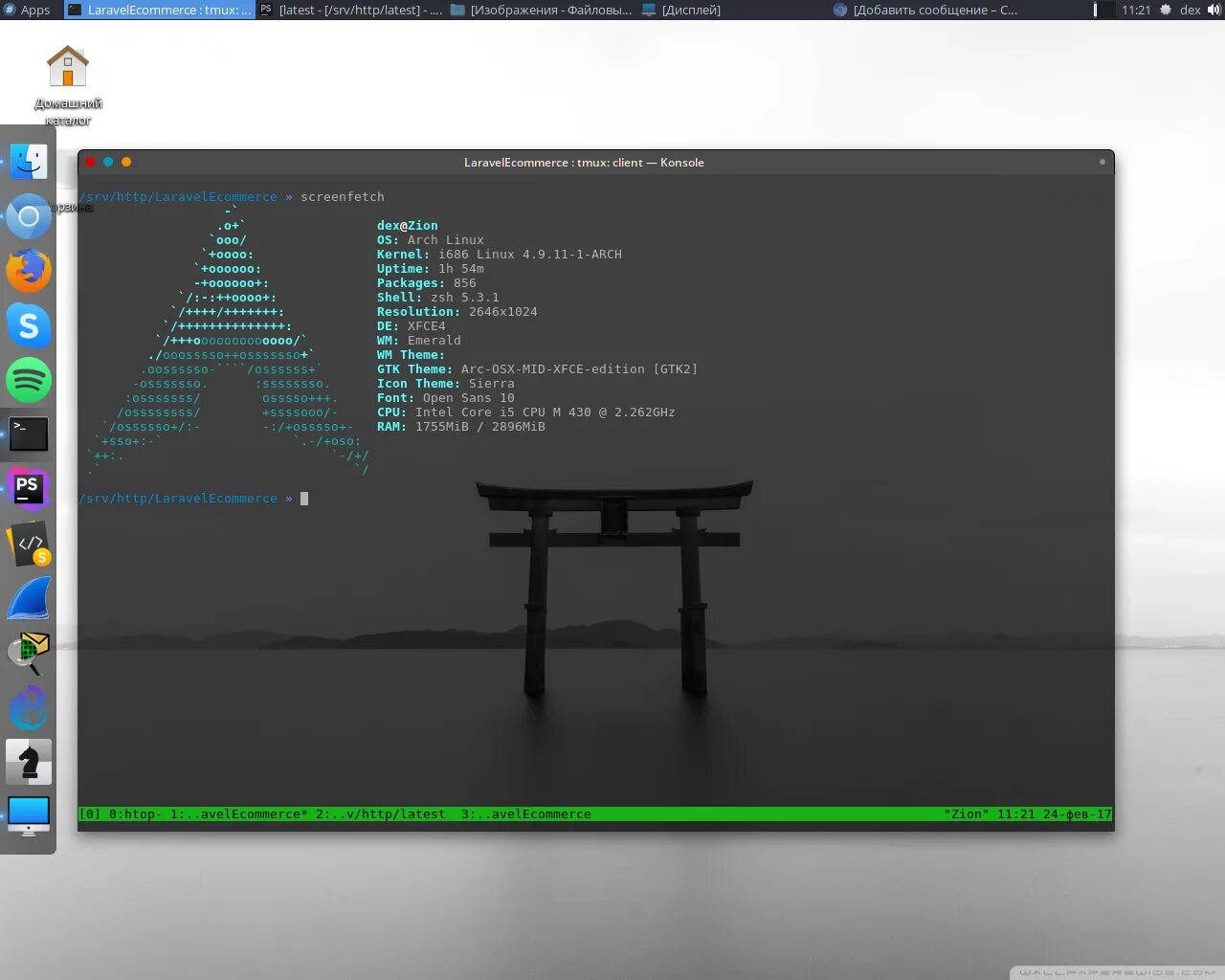Open the blue swirl globe dock icon
Screen dimensions: 1225x980
point(29,708)
